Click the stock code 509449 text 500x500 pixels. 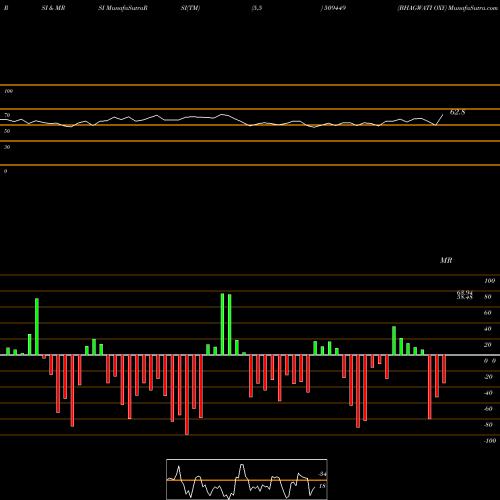coord(335,8)
